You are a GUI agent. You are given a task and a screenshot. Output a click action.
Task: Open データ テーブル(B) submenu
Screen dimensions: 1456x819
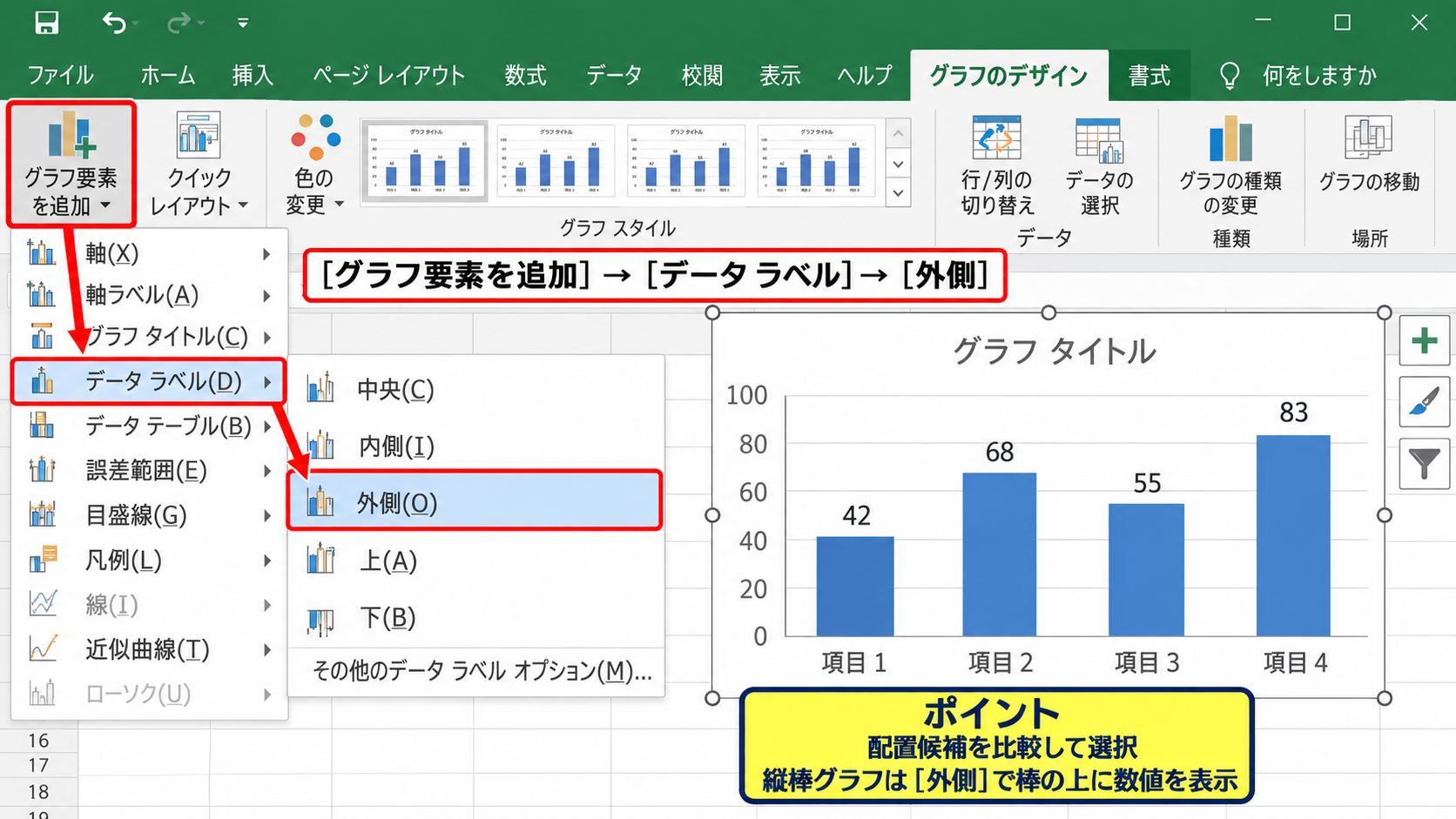[150, 426]
